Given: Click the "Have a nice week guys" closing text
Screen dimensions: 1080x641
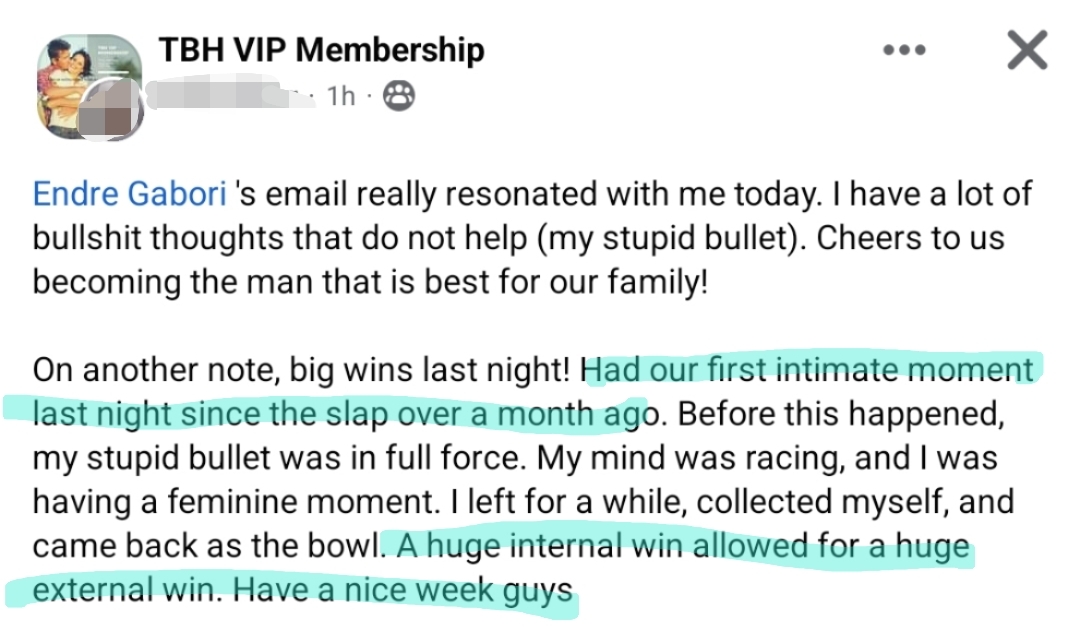Looking at the screenshot, I should [402, 590].
